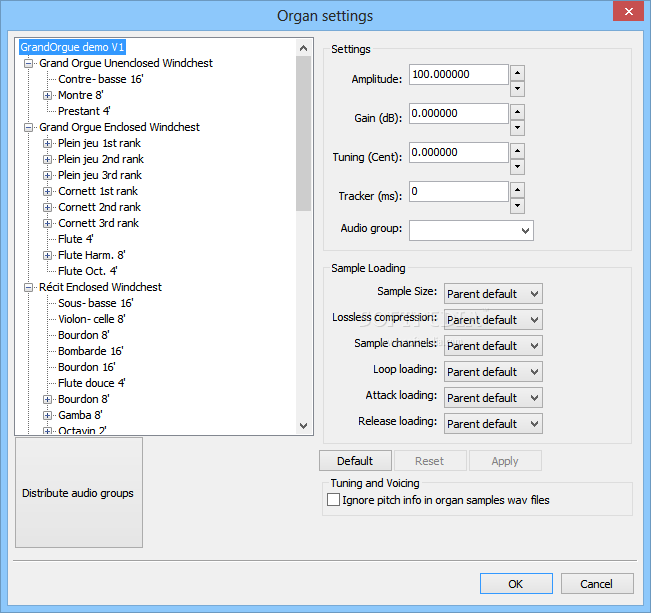Select Flute Oct. 4' tree item

88,271
